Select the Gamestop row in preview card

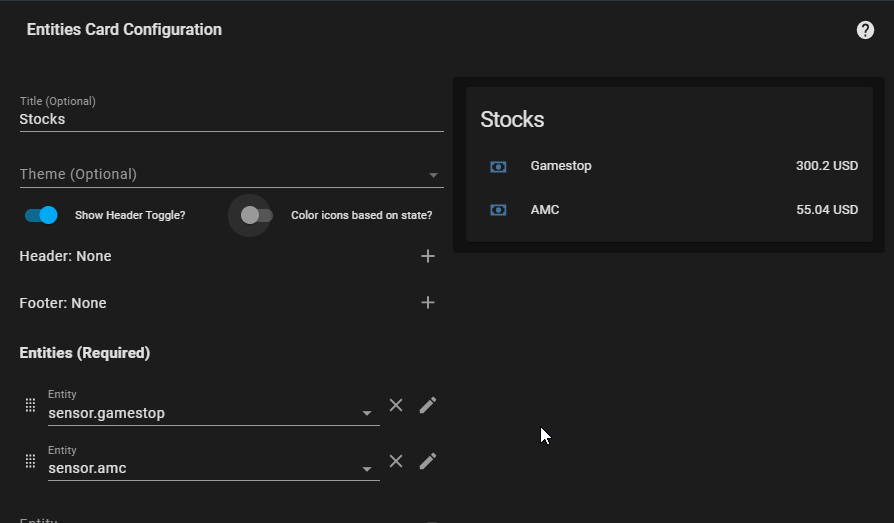[669, 166]
